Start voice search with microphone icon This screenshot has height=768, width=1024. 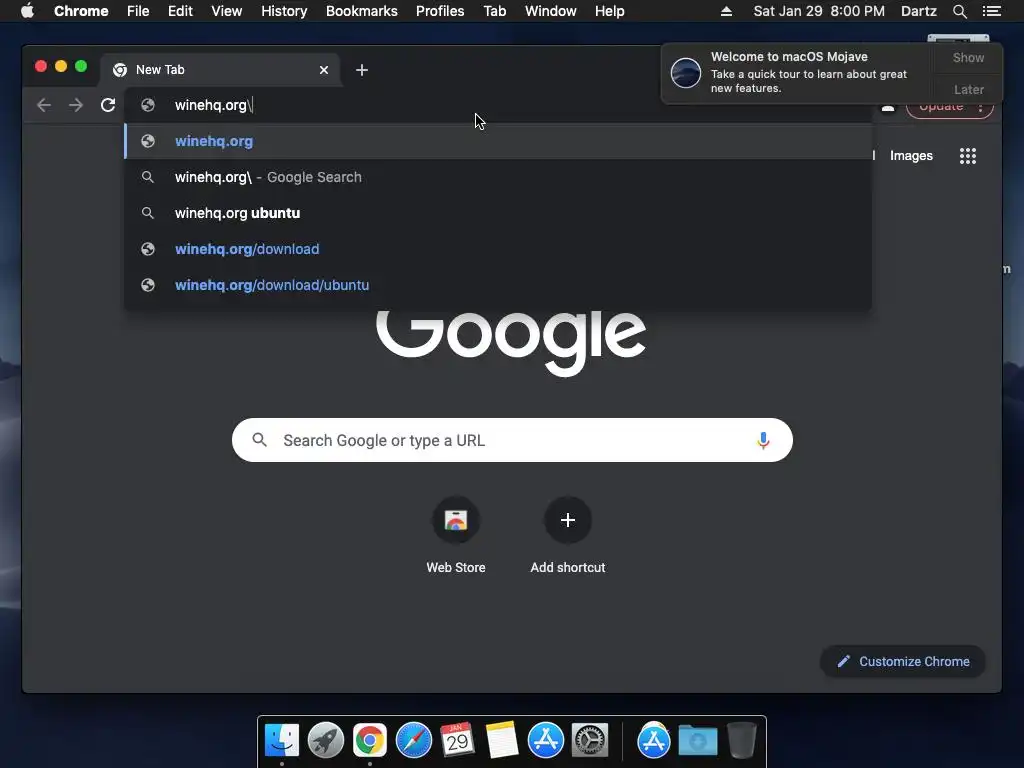(x=763, y=440)
